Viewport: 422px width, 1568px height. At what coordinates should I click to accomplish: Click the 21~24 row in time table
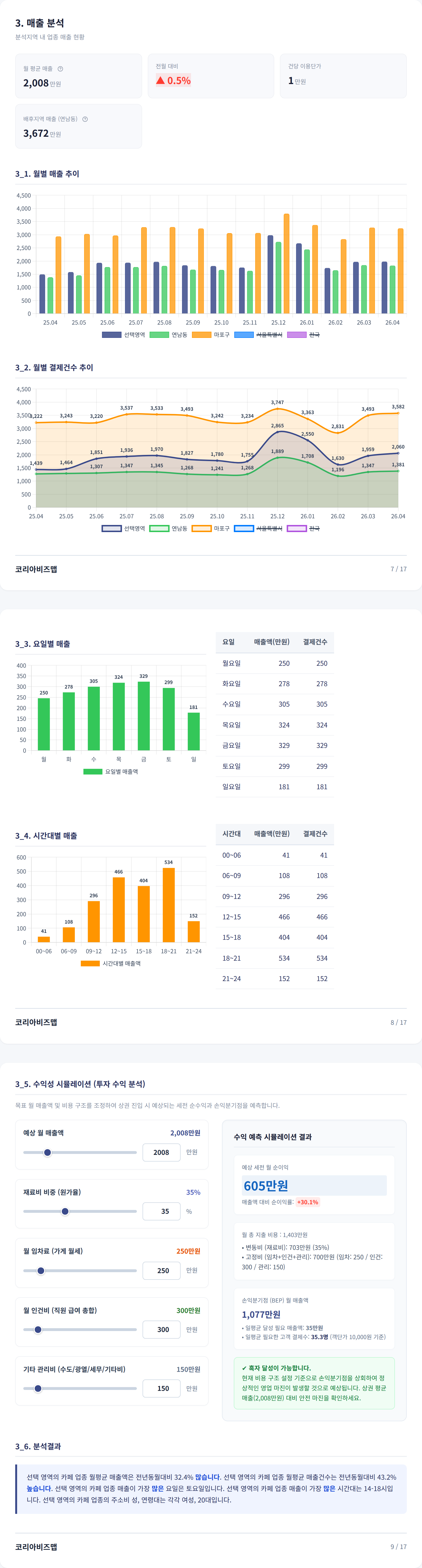(275, 979)
